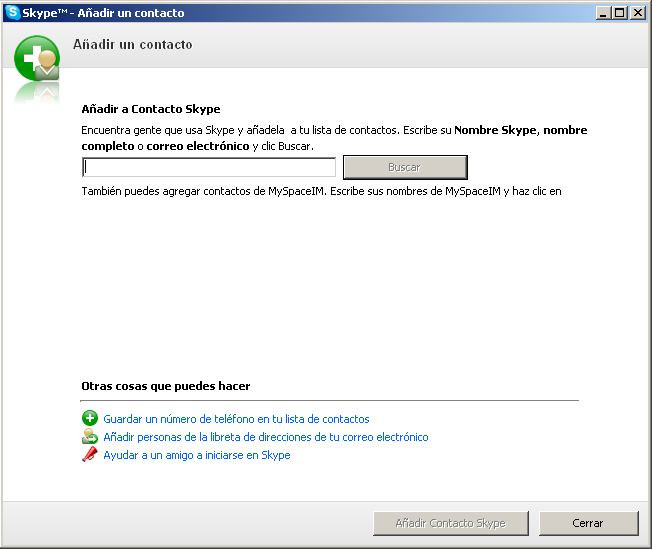652x549 pixels.
Task: Click the Skype logo icon in title bar
Action: 13,12
